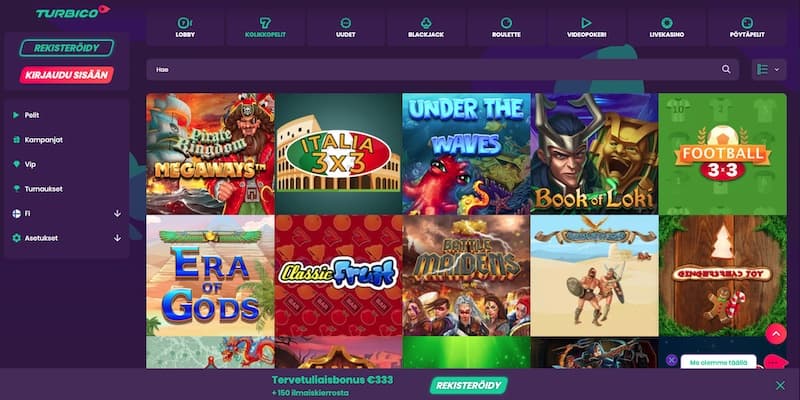
Task: Open the Book of Loki game thumbnail
Action: [594, 154]
